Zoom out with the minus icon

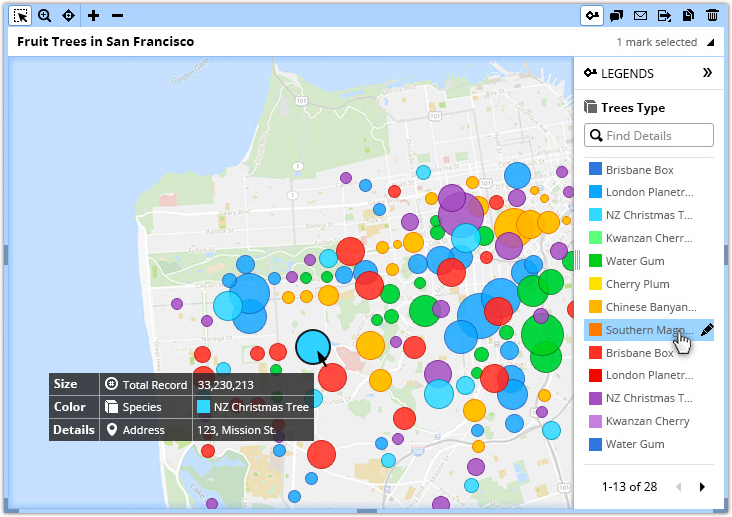[x=117, y=15]
